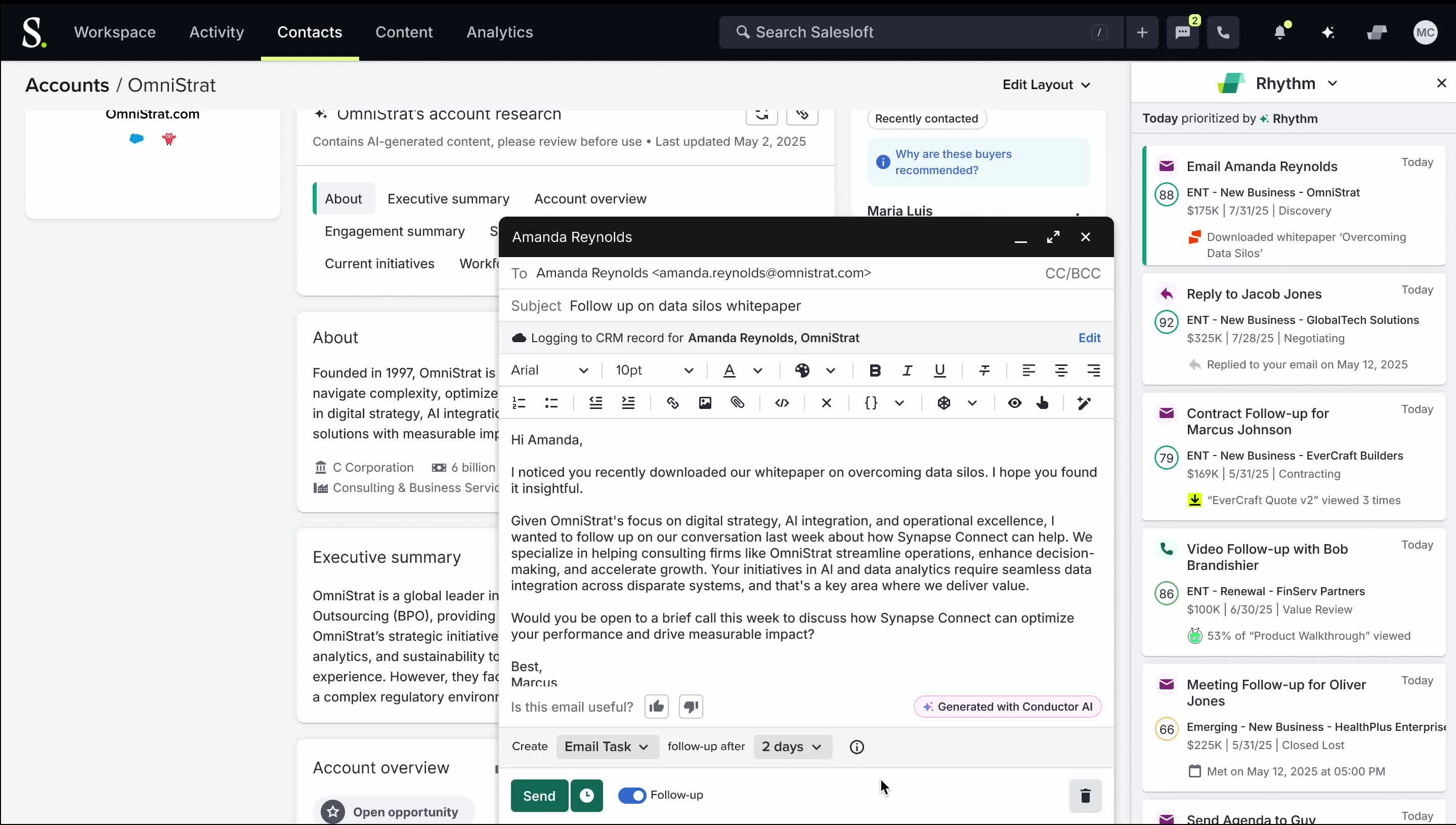Expand the Rhythm panel dropdown
This screenshot has width=1456, height=825.
tap(1333, 84)
